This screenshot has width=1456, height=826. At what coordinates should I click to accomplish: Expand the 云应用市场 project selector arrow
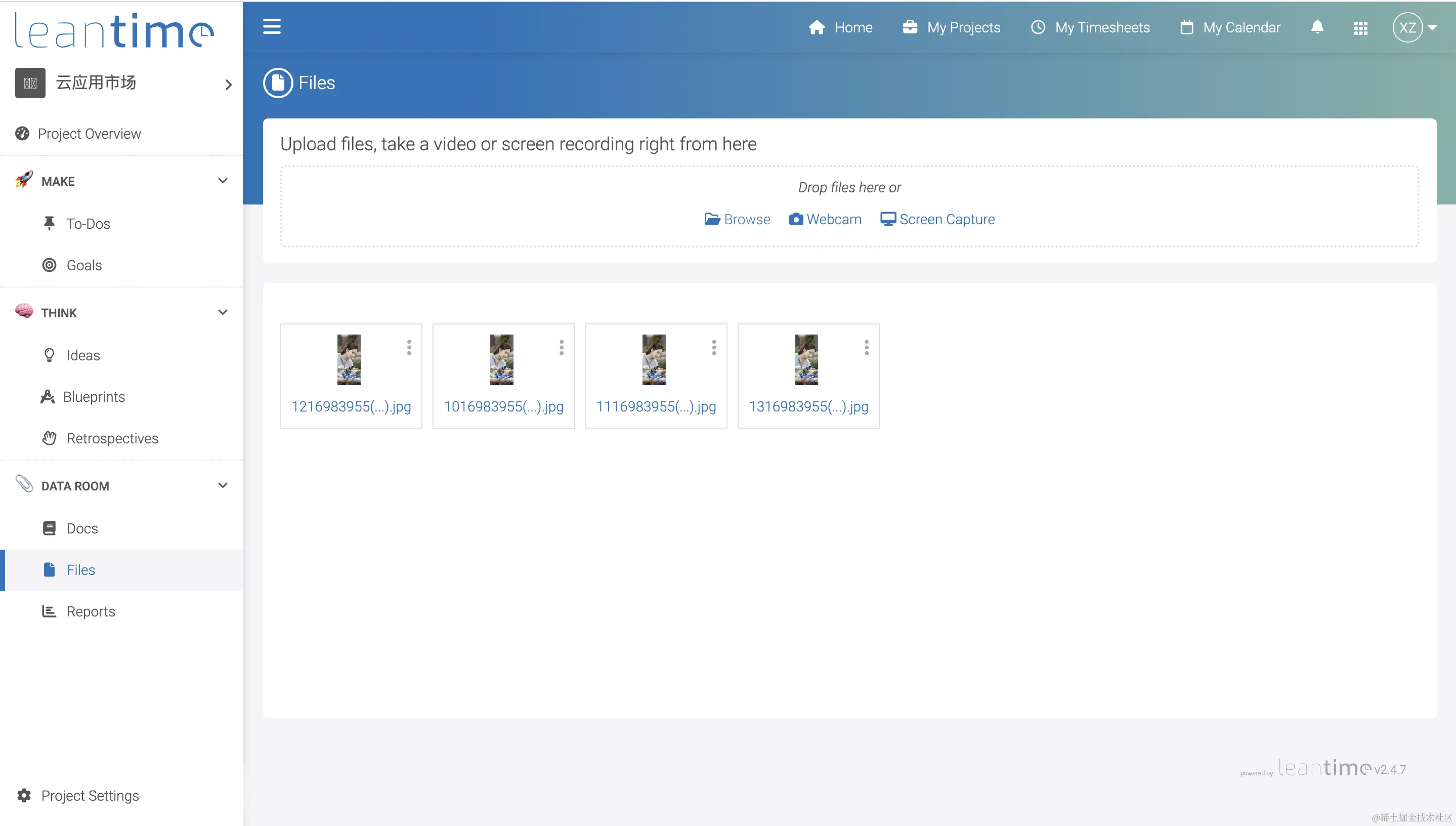pyautogui.click(x=229, y=85)
